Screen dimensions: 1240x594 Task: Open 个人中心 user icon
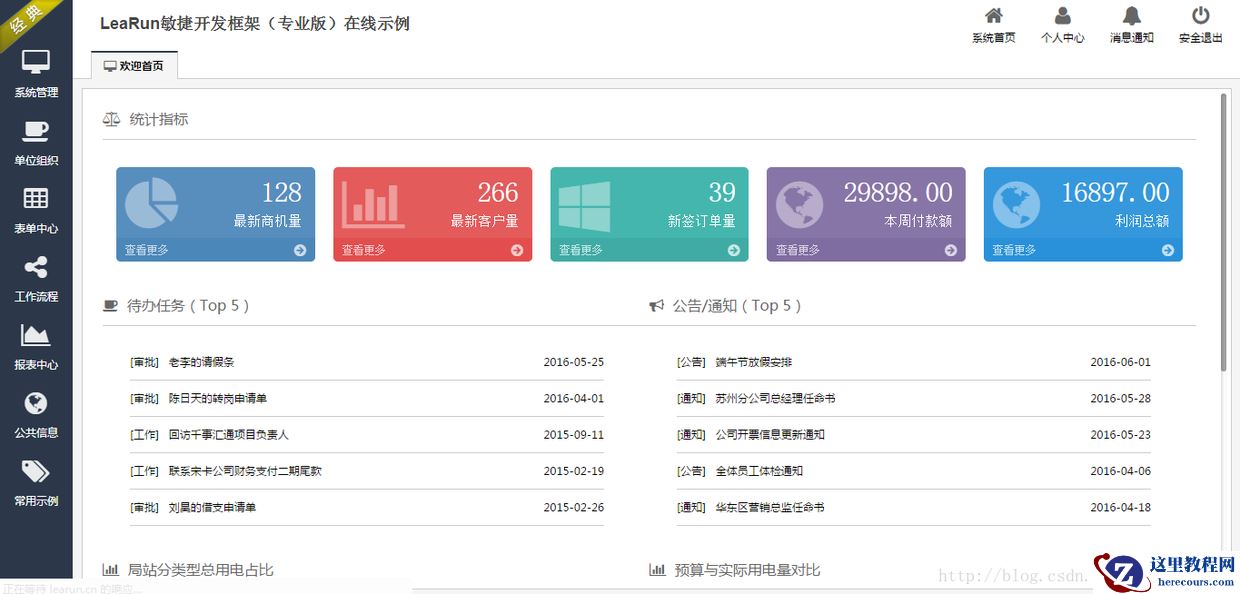click(x=1062, y=25)
